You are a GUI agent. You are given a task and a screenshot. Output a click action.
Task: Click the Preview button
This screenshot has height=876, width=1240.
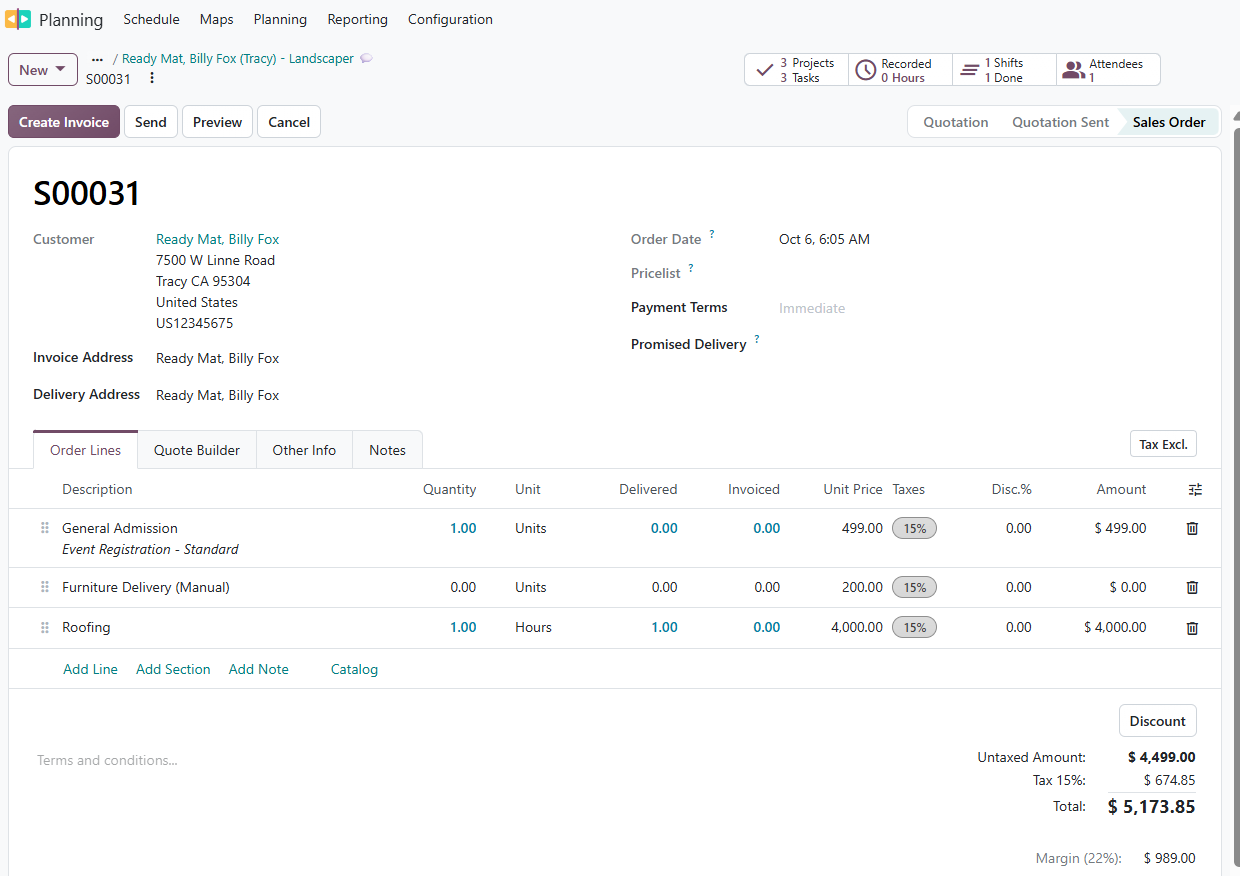[217, 122]
